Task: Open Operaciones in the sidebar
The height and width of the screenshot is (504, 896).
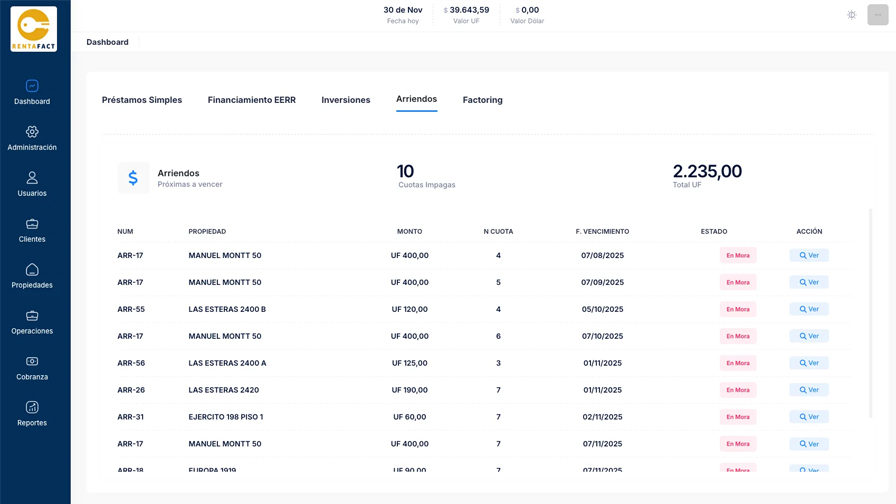Action: 32,316
